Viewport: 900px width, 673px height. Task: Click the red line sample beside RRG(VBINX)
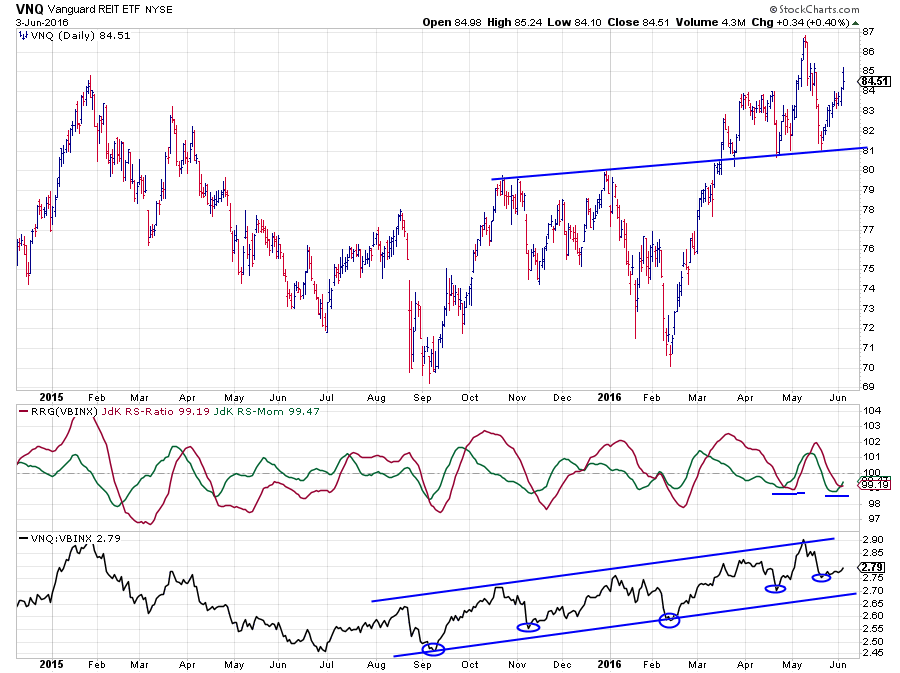click(x=24, y=411)
